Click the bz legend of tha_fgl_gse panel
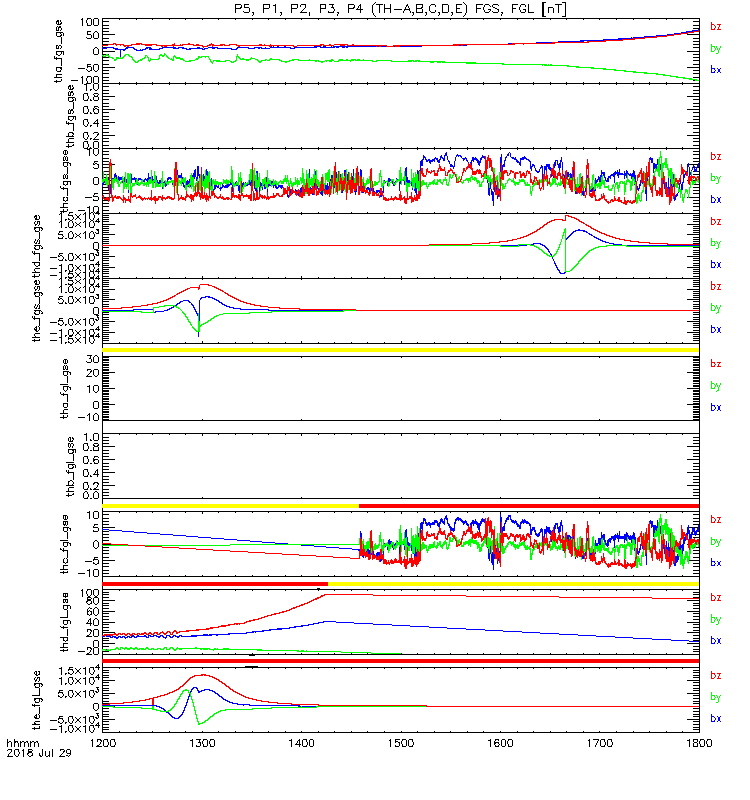750x800 pixels. (716, 364)
